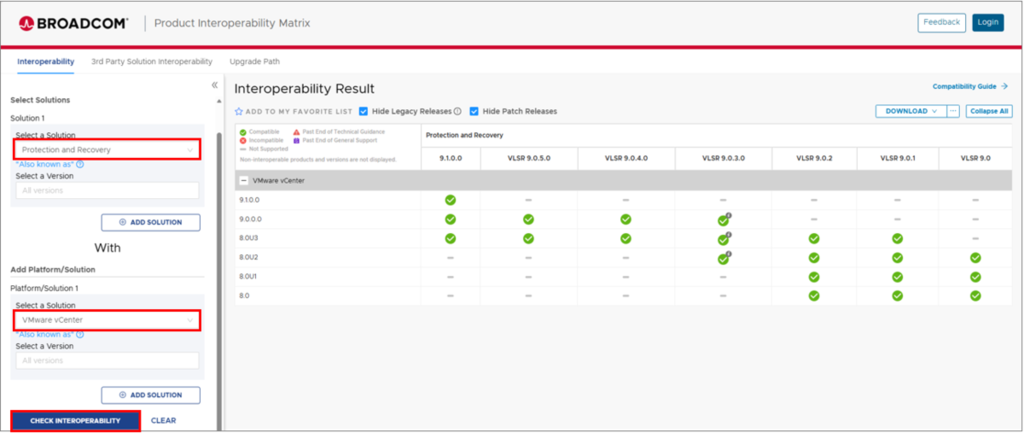Screen dimensions: 1024x433
Task: Open the VMware vCenter solution dropdown
Action: tap(107, 320)
